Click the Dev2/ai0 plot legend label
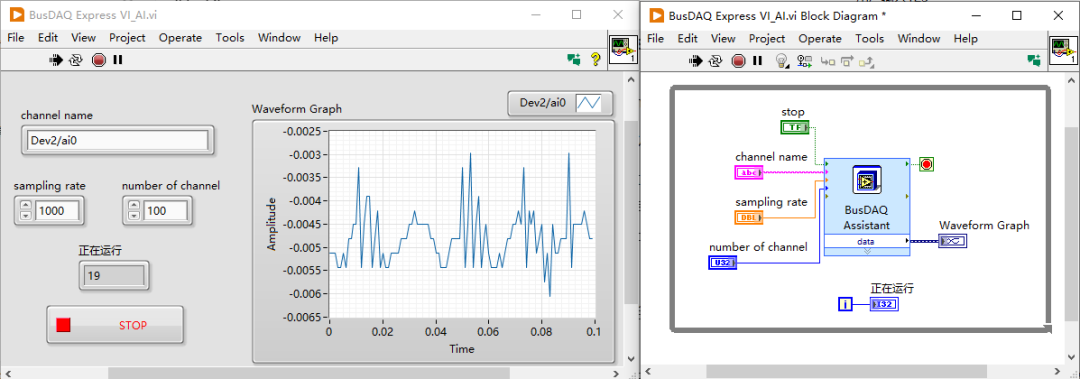This screenshot has width=1080, height=379. (542, 103)
